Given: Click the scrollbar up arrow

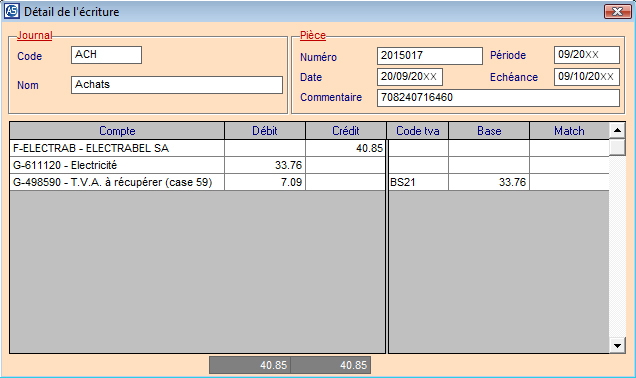Looking at the screenshot, I should (x=617, y=131).
